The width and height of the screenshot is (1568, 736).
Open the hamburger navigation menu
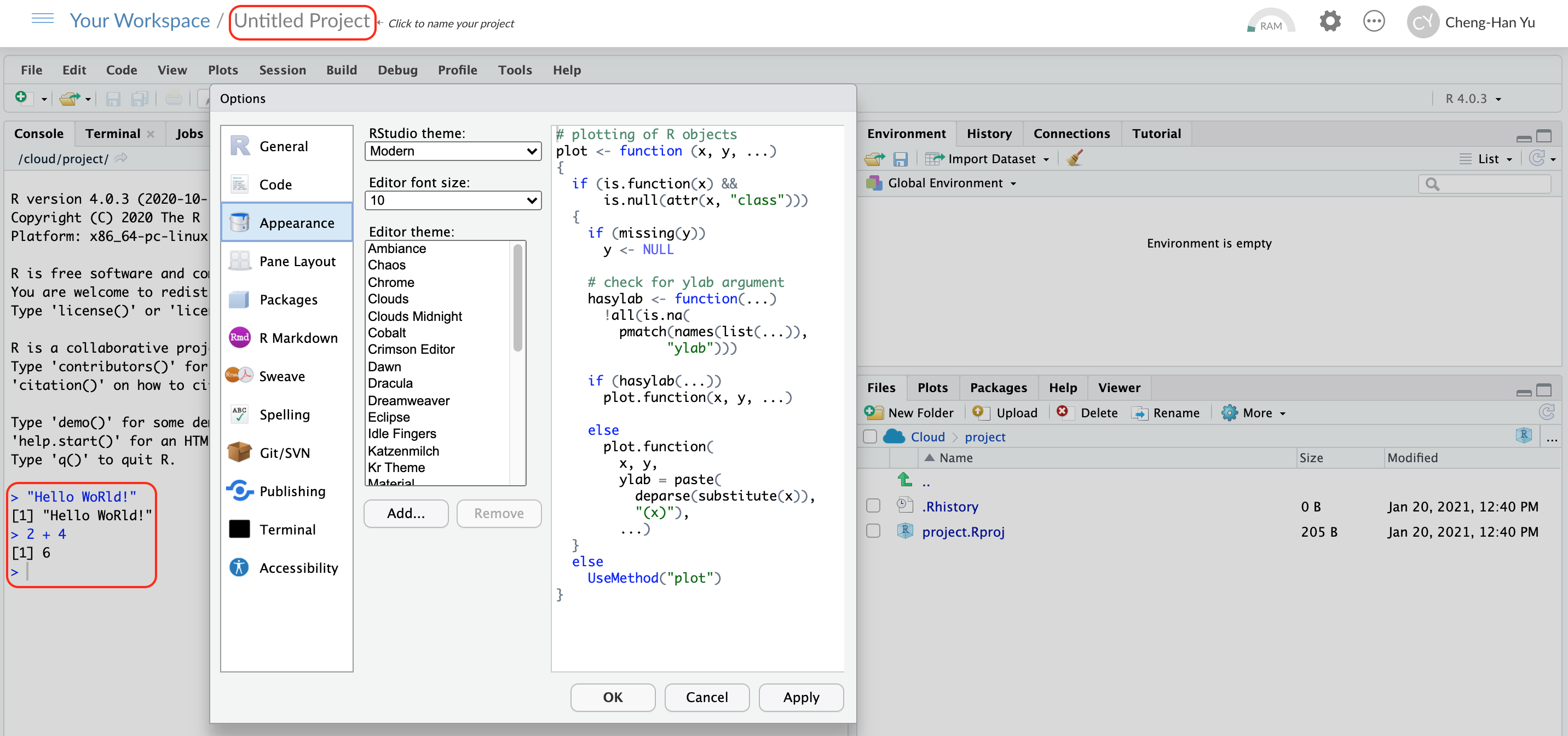click(42, 19)
